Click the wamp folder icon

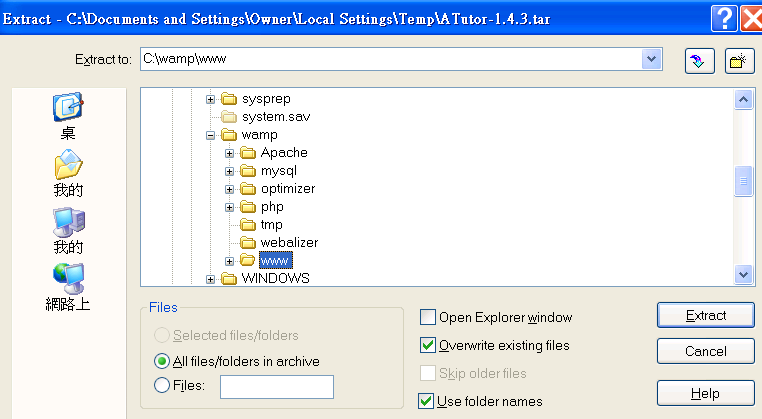[x=229, y=135]
